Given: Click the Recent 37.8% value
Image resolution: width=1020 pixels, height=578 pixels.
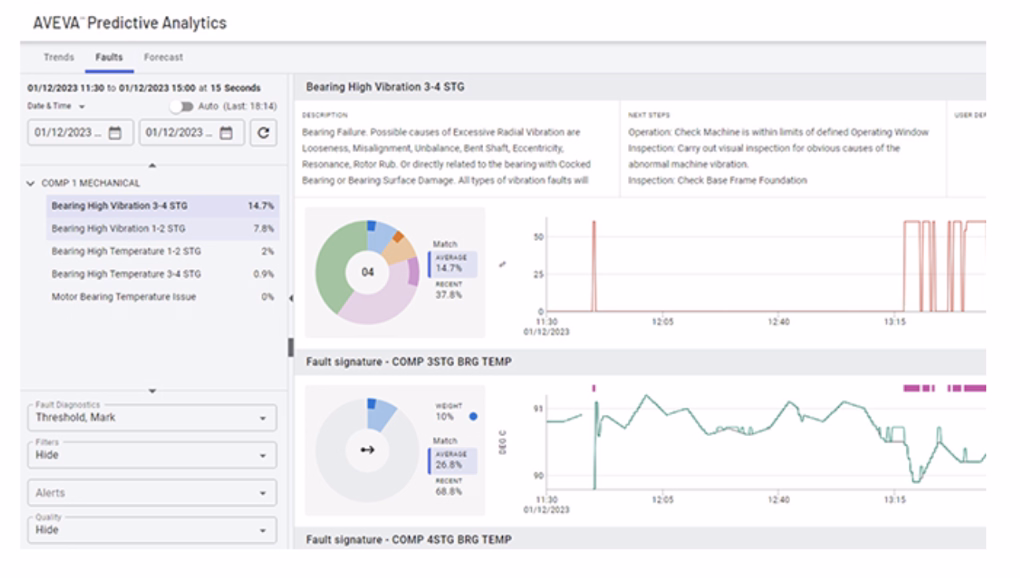Looking at the screenshot, I should pyautogui.click(x=449, y=295).
